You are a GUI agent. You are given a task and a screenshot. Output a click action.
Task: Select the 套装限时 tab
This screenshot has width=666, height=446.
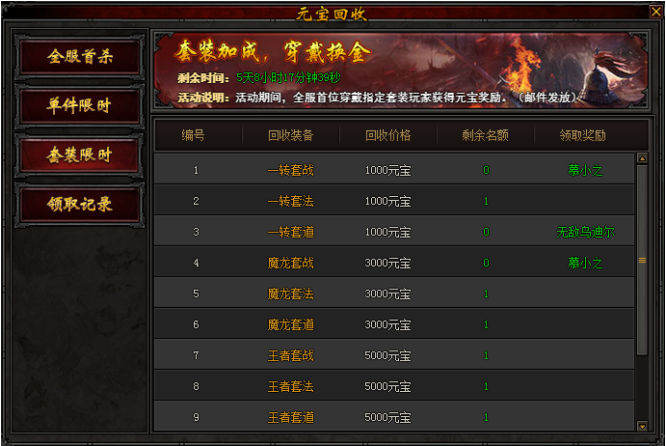click(x=79, y=155)
